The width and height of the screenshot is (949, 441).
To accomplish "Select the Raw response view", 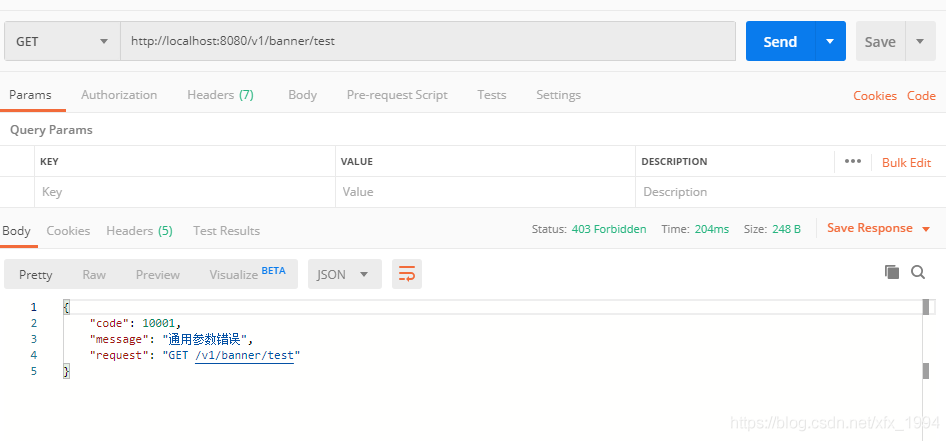I will click(x=94, y=274).
